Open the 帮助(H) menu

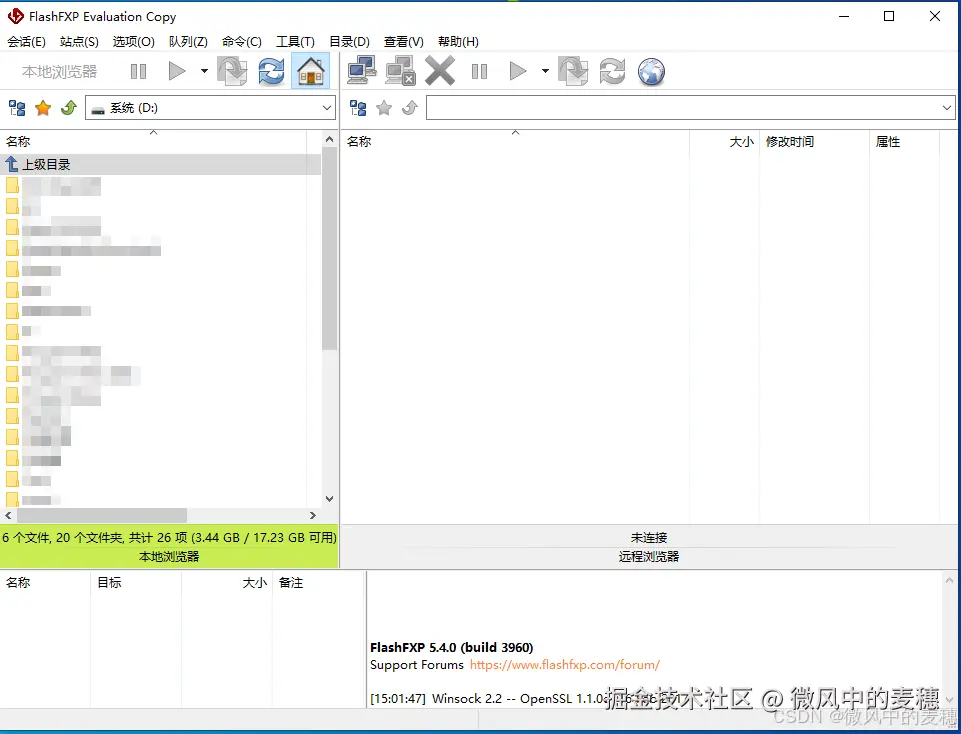pyautogui.click(x=458, y=42)
